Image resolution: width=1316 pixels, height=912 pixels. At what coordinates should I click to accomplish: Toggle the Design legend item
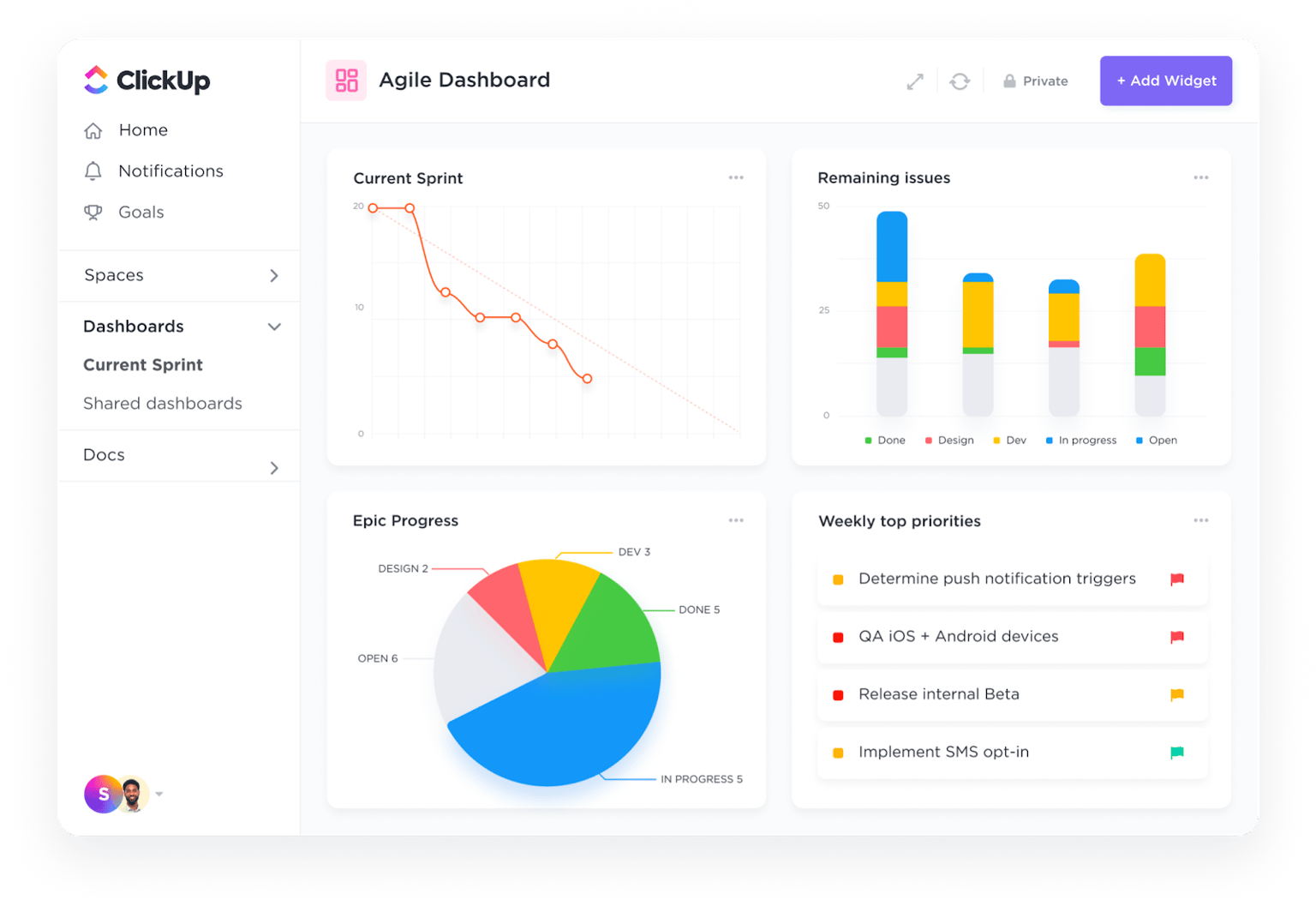[949, 440]
